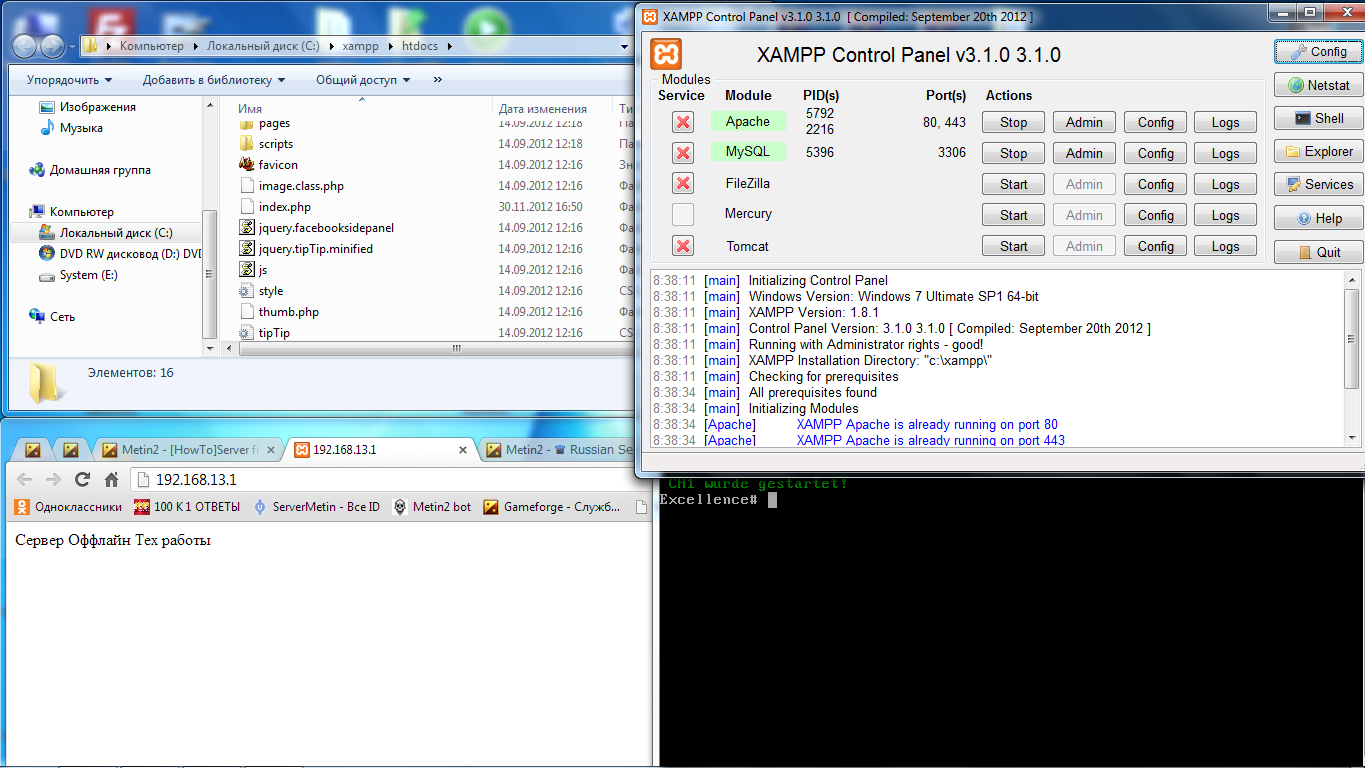Start the FileZilla module
This screenshot has height=768, width=1366.
(x=1013, y=184)
